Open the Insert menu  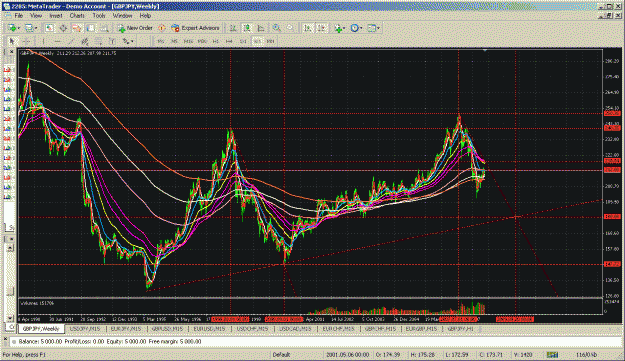click(x=56, y=16)
